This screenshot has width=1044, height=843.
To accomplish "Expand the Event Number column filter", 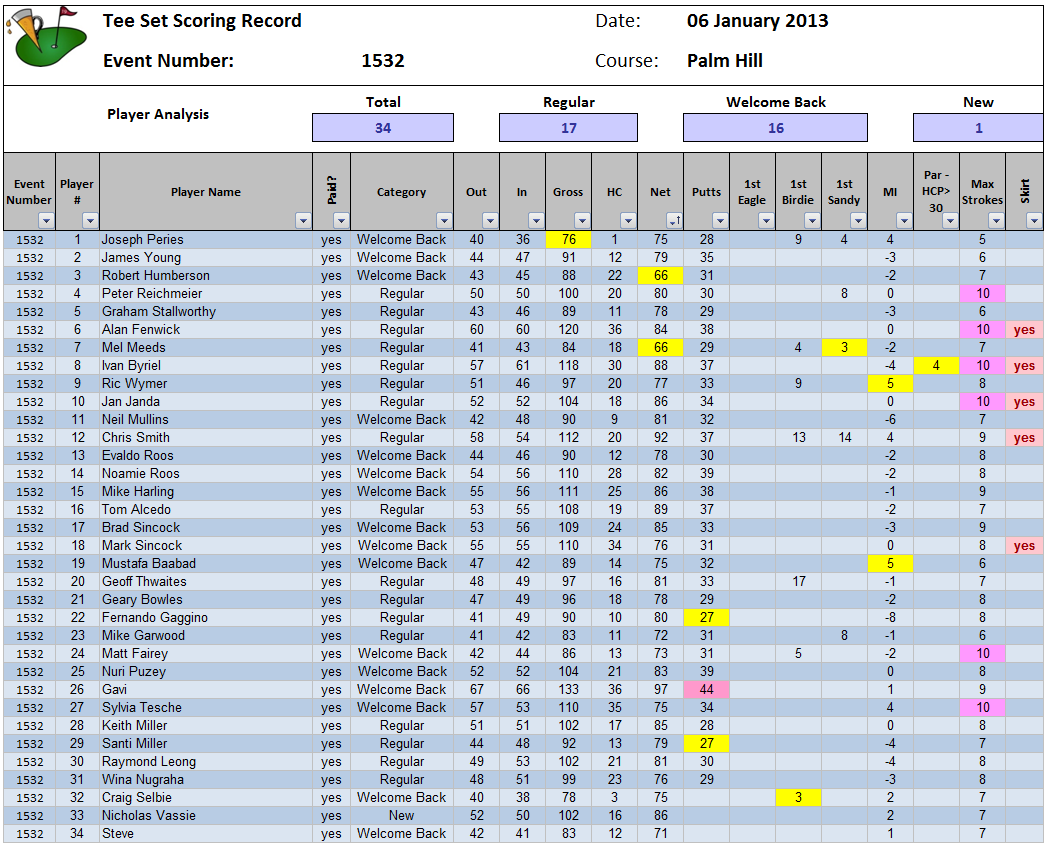I will [x=44, y=220].
